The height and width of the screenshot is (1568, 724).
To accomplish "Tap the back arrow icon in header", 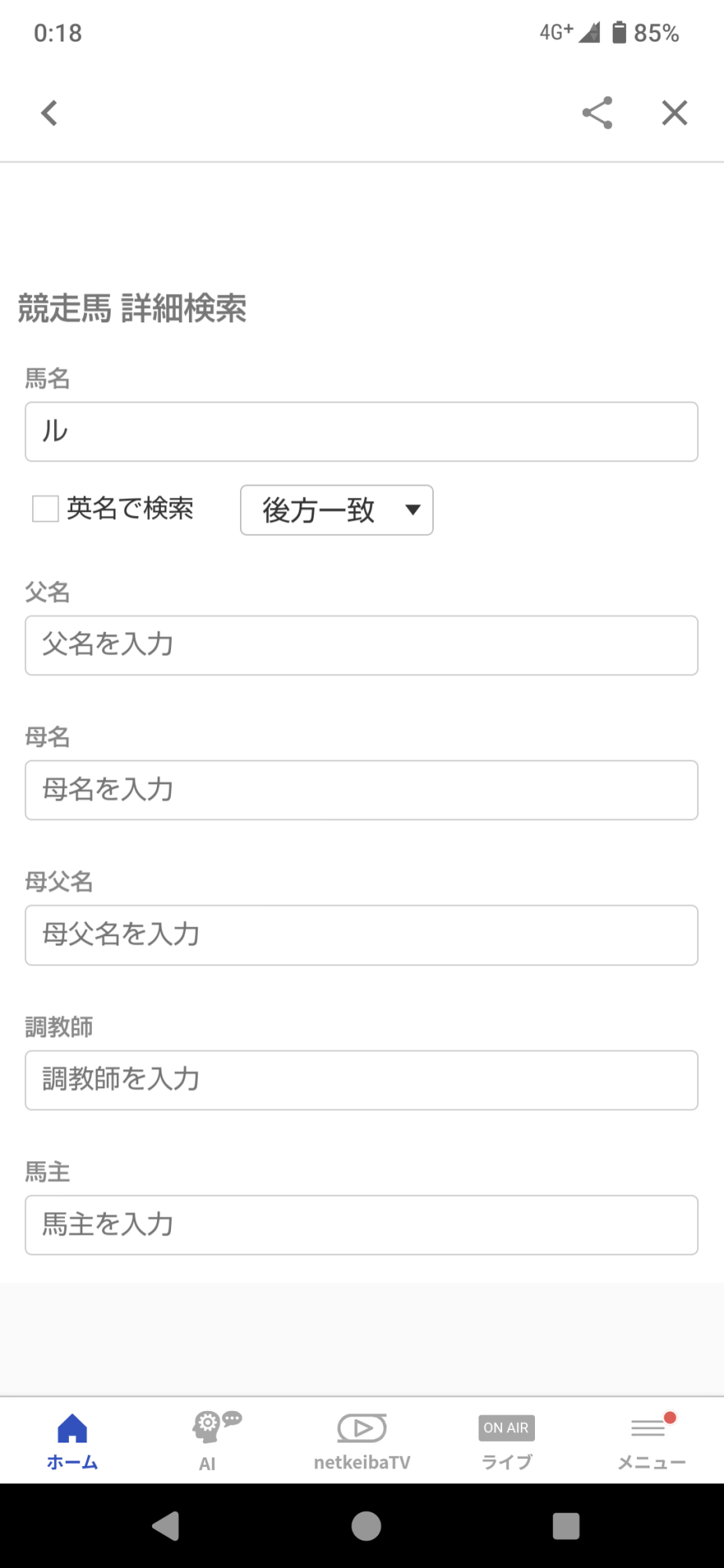I will pos(49,113).
